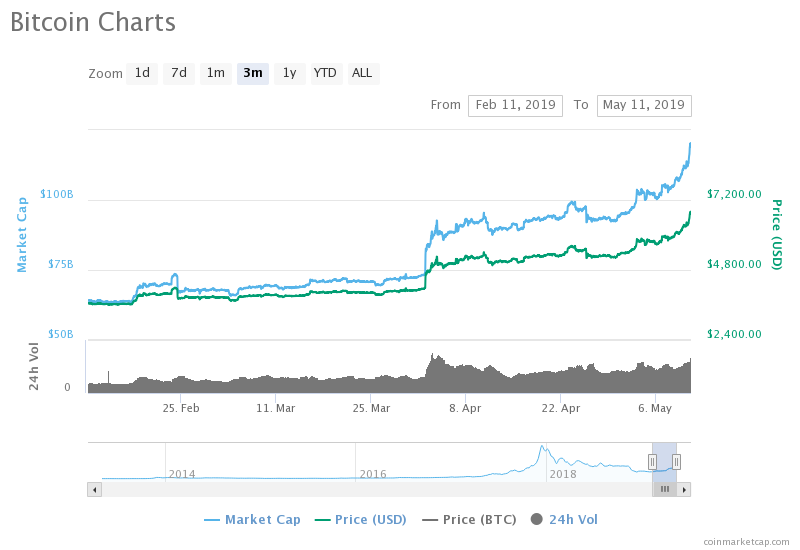This screenshot has height=550, width=800.
Task: Edit the To date field
Action: [644, 106]
